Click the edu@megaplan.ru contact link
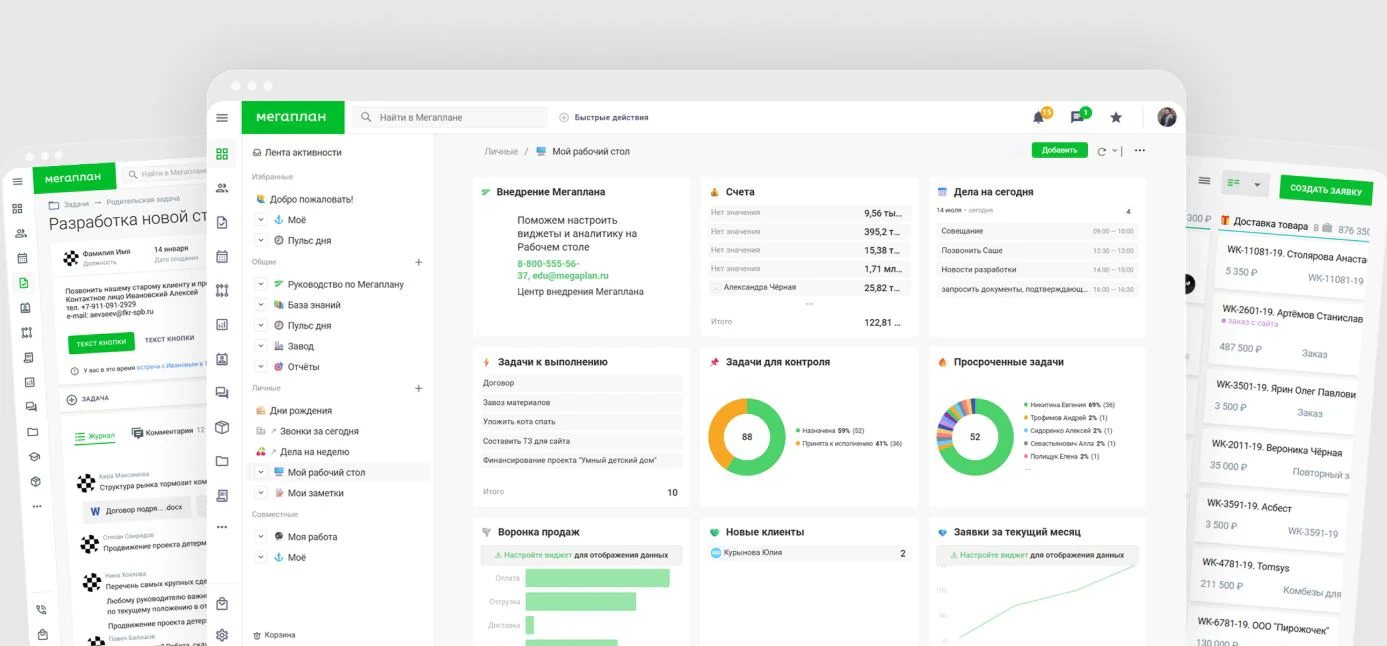Image resolution: width=1387 pixels, height=646 pixels. point(570,275)
